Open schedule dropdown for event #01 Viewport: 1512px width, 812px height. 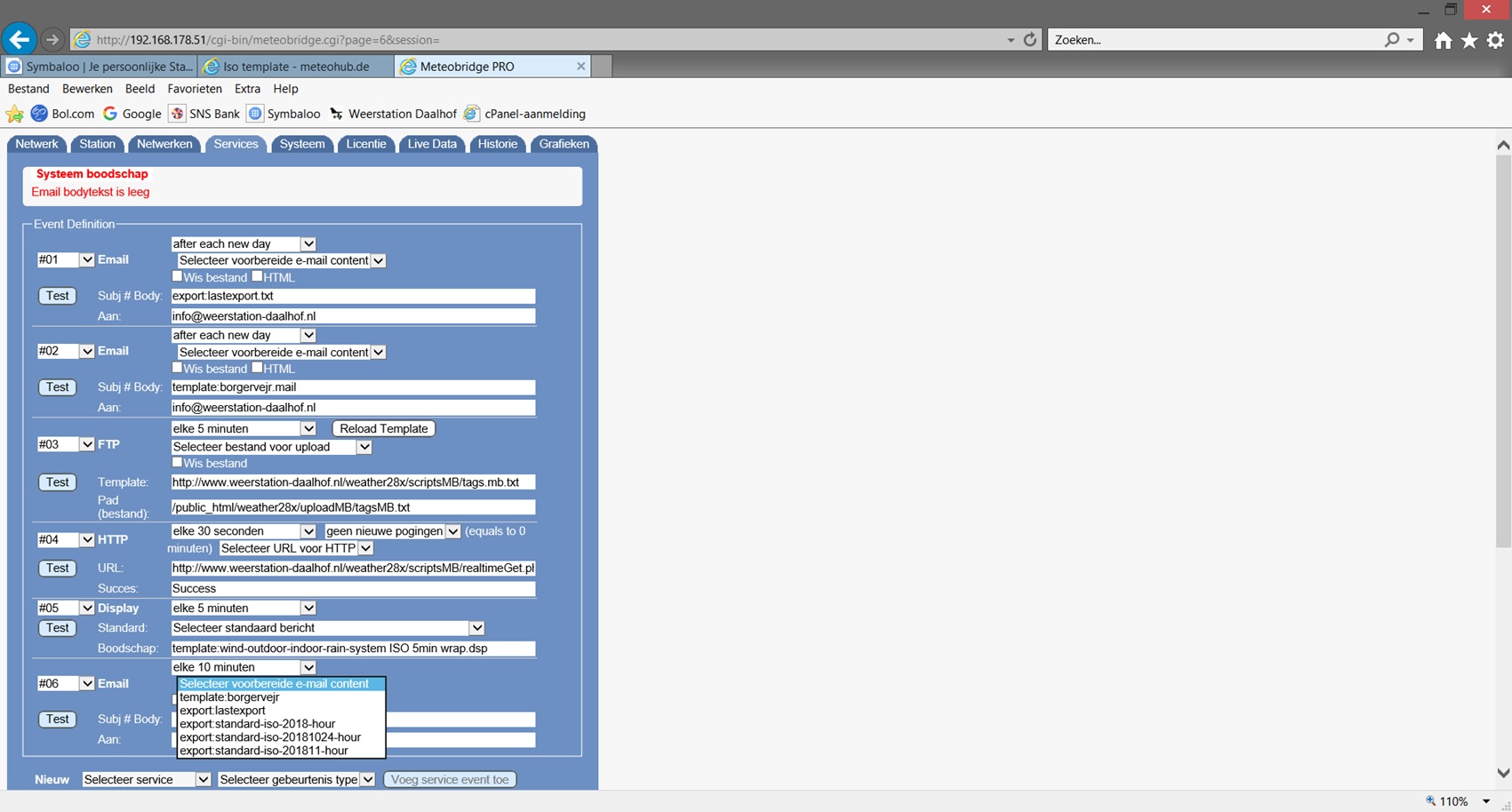[x=244, y=243]
